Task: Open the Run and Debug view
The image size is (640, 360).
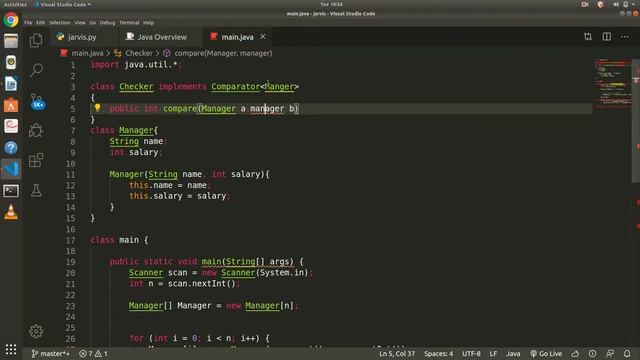Action: (x=36, y=130)
